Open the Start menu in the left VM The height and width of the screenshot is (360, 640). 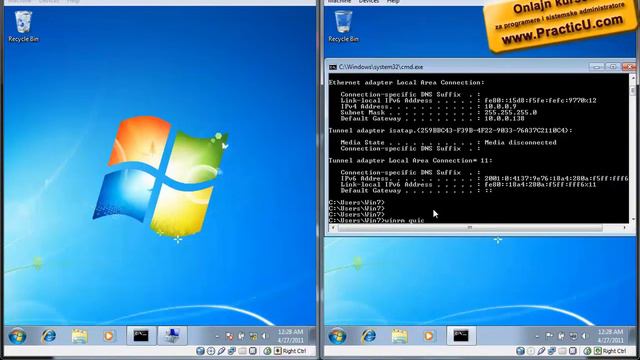17,336
